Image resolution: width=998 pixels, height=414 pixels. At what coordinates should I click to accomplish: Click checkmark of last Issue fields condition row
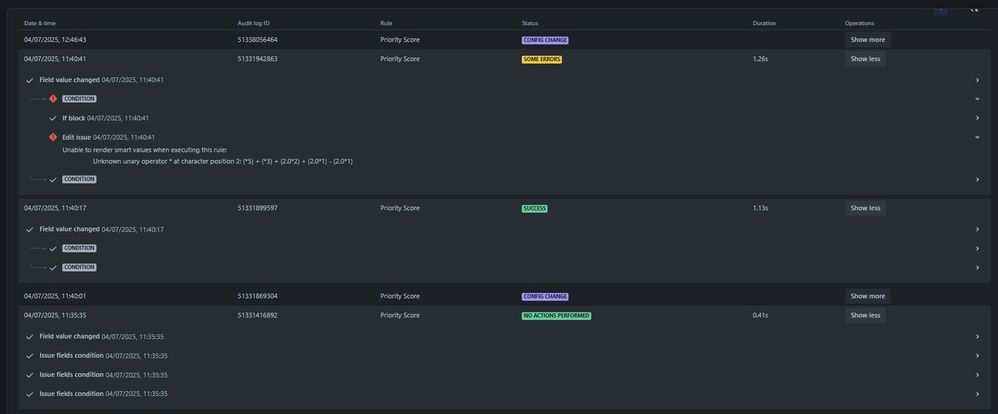(x=29, y=394)
